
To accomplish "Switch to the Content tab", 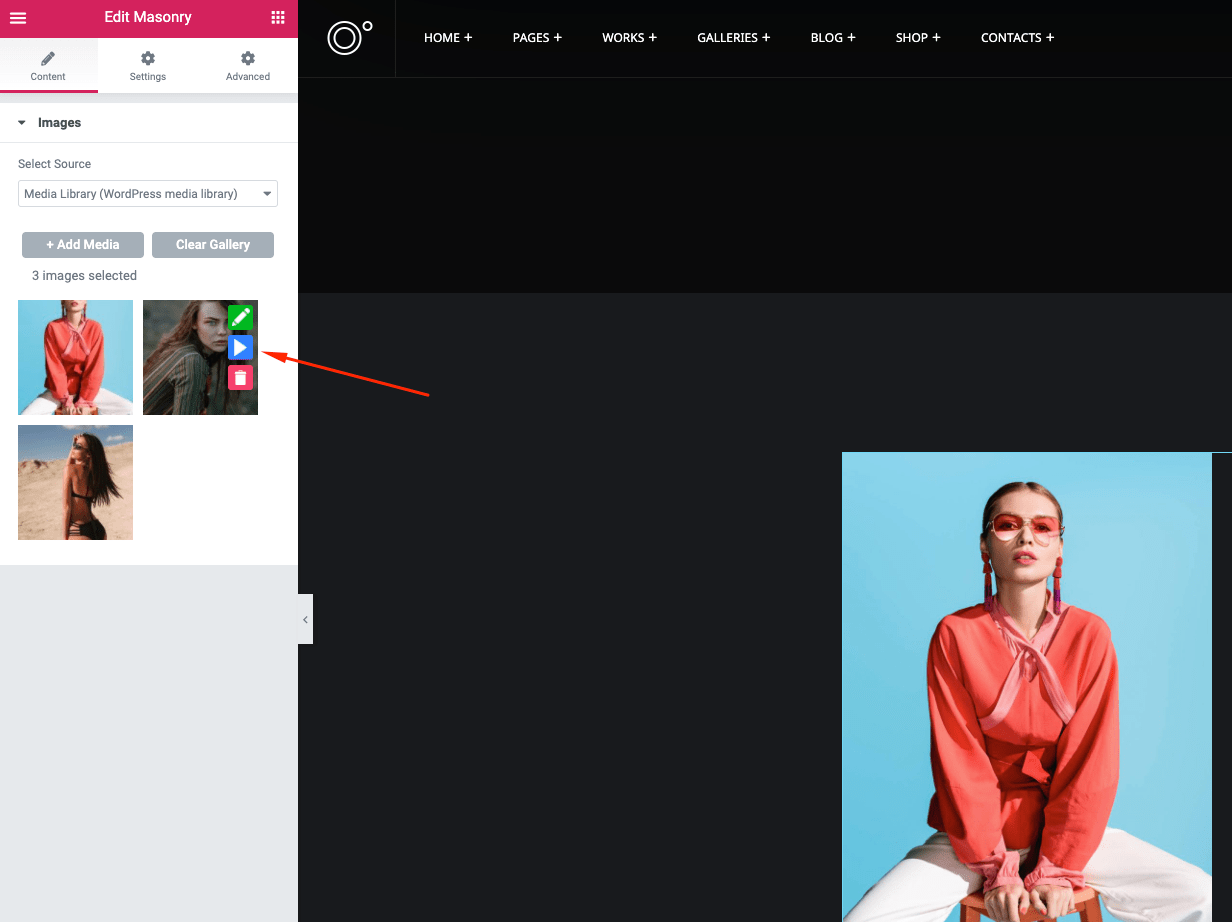I will tap(48, 66).
